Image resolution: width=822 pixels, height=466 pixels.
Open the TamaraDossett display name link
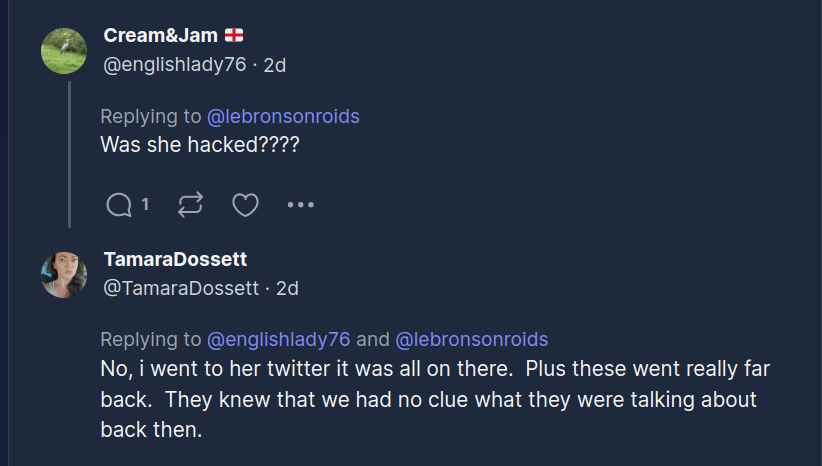click(x=175, y=259)
